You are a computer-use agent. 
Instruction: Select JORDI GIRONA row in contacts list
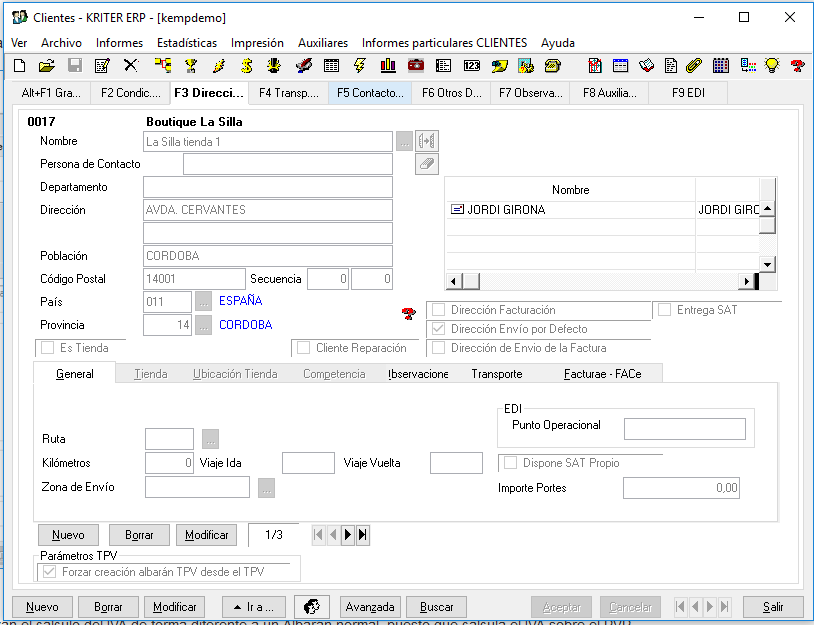tap(603, 210)
